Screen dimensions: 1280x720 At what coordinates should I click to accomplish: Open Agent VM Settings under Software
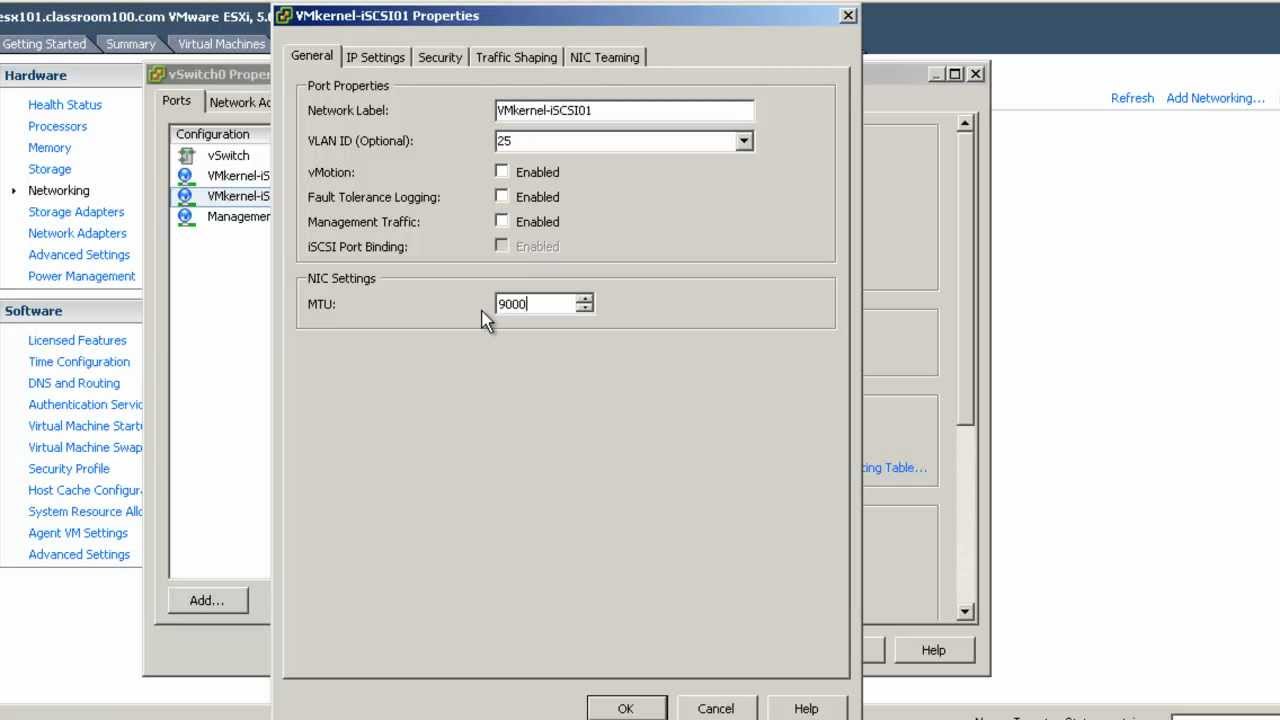(78, 533)
